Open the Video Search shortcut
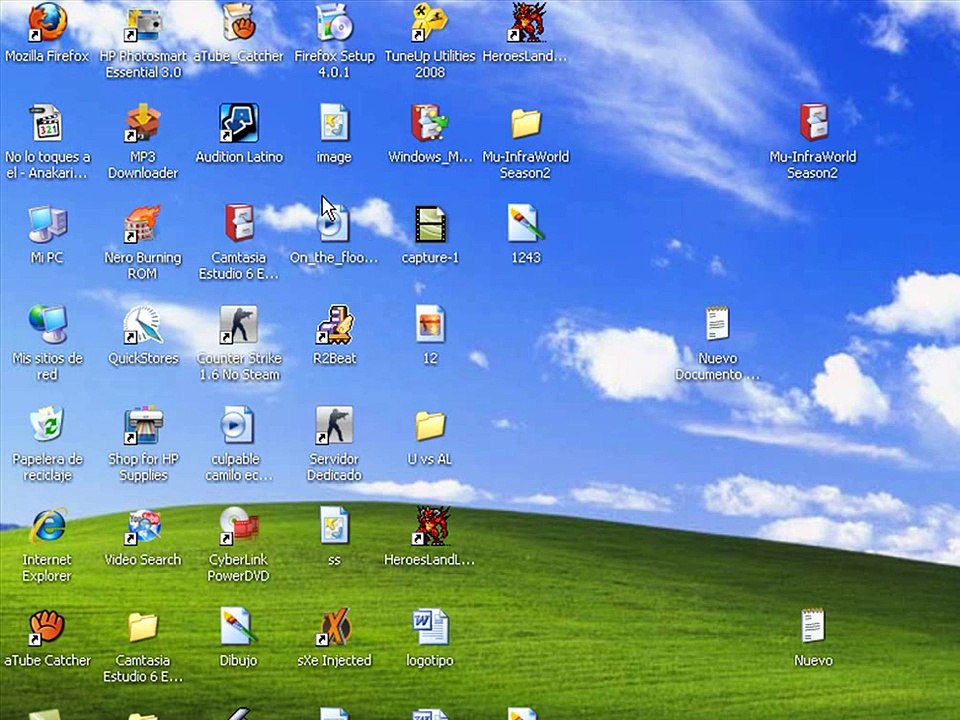 click(143, 526)
